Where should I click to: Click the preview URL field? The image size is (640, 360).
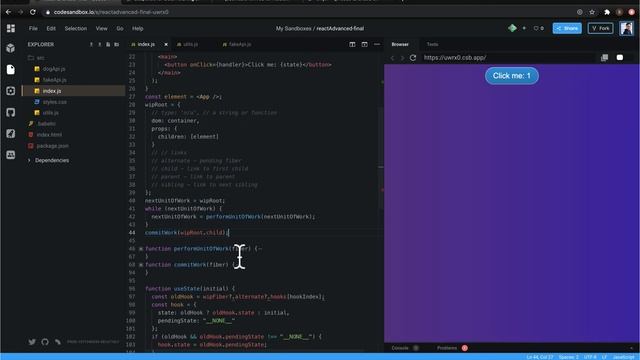(x=508, y=58)
